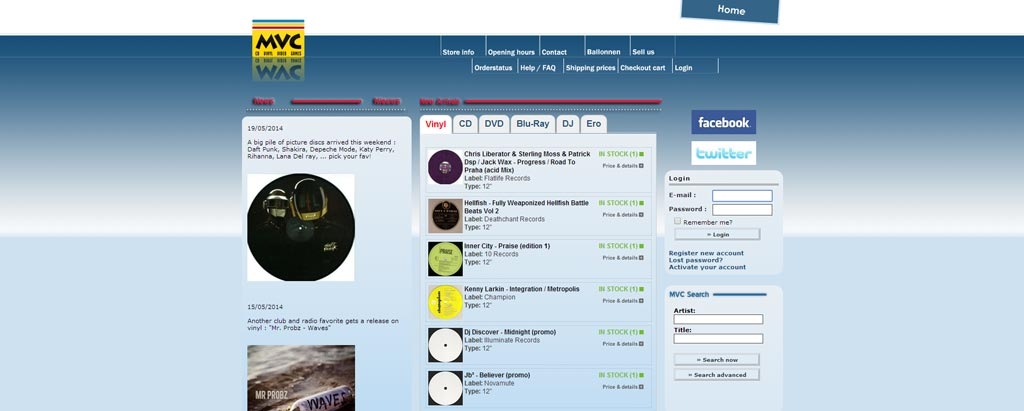The width and height of the screenshot is (1024, 411).
Task: Open the Lost password? link
Action: 696,260
